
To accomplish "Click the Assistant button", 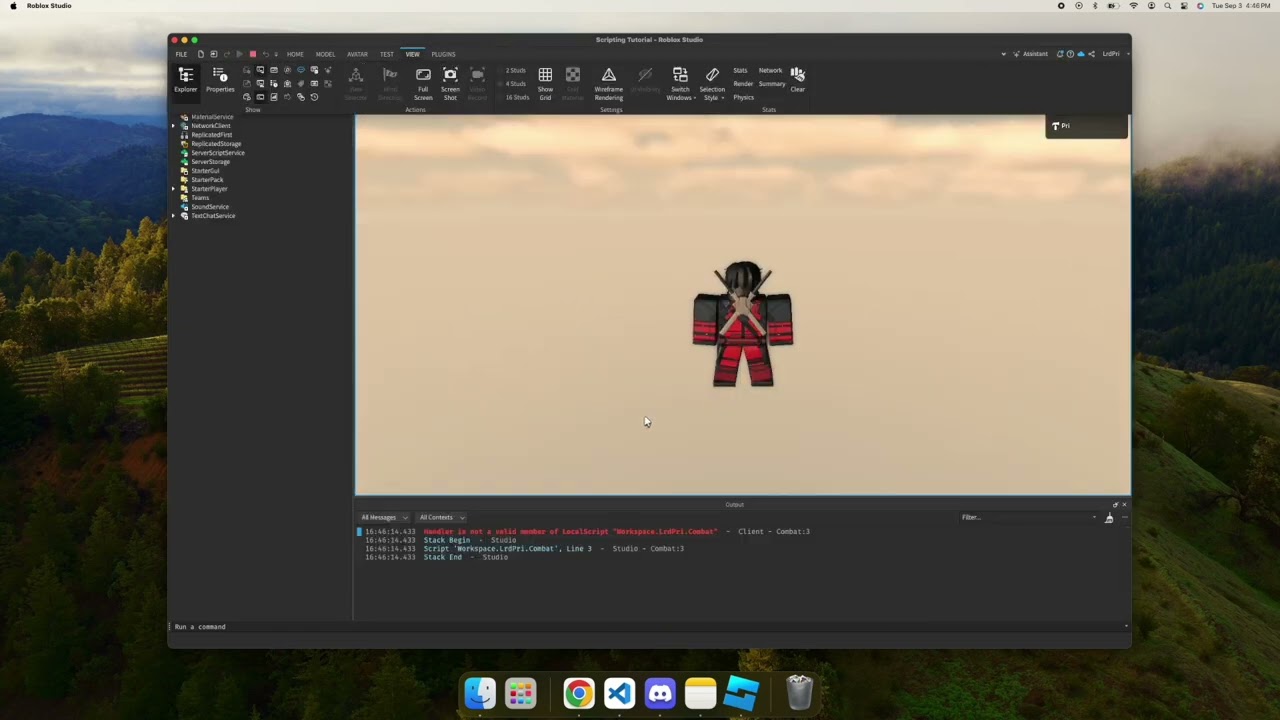I will [1031, 54].
